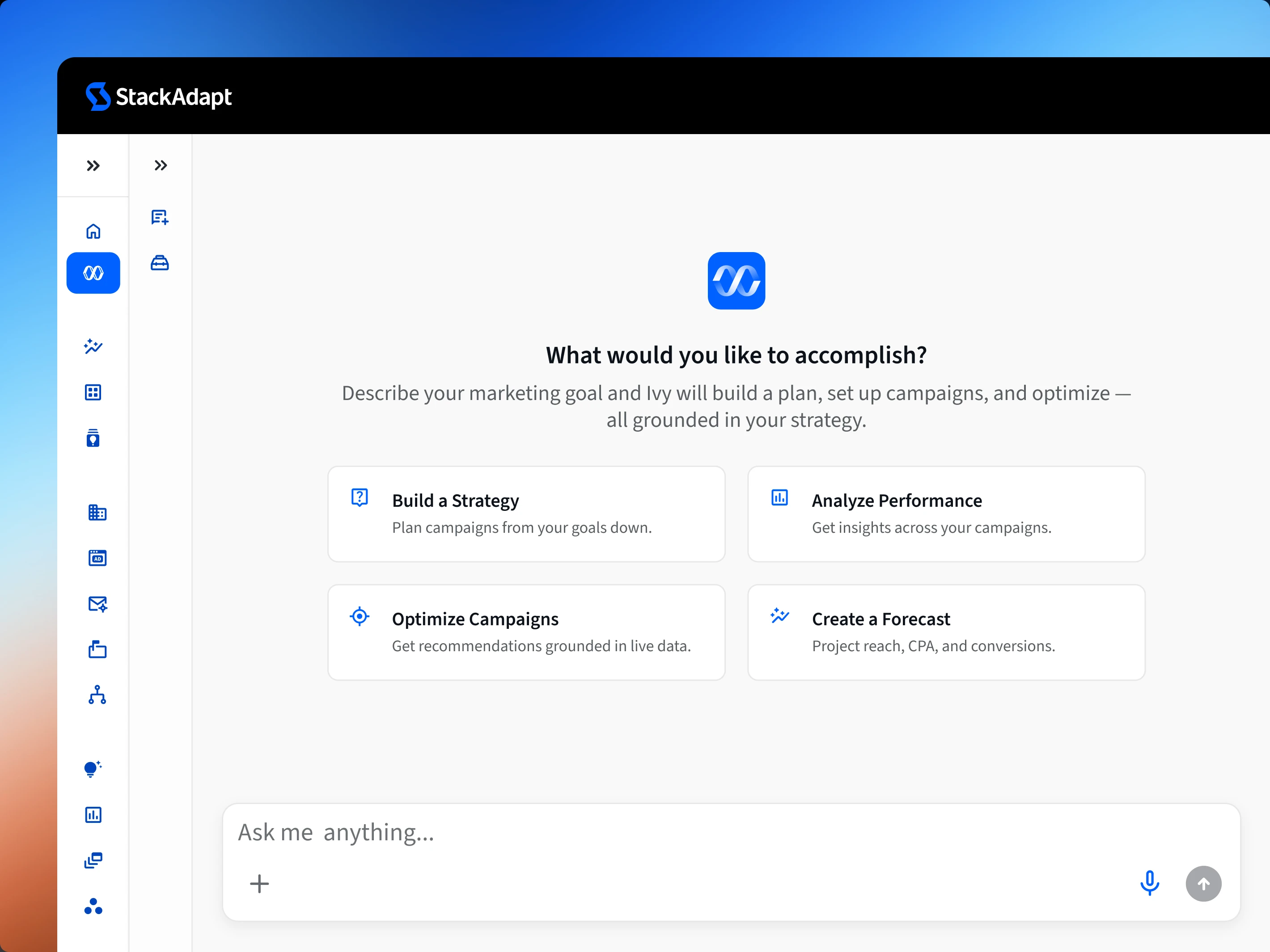Open the lightbulb insights icon in sidebar
Viewport: 1270px width, 952px height.
[x=93, y=769]
